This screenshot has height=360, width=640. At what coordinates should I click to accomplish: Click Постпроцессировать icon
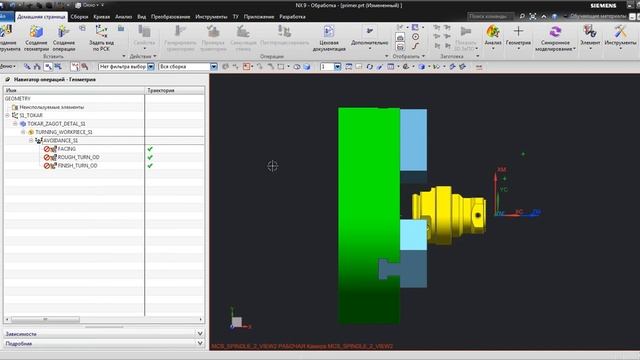point(284,32)
